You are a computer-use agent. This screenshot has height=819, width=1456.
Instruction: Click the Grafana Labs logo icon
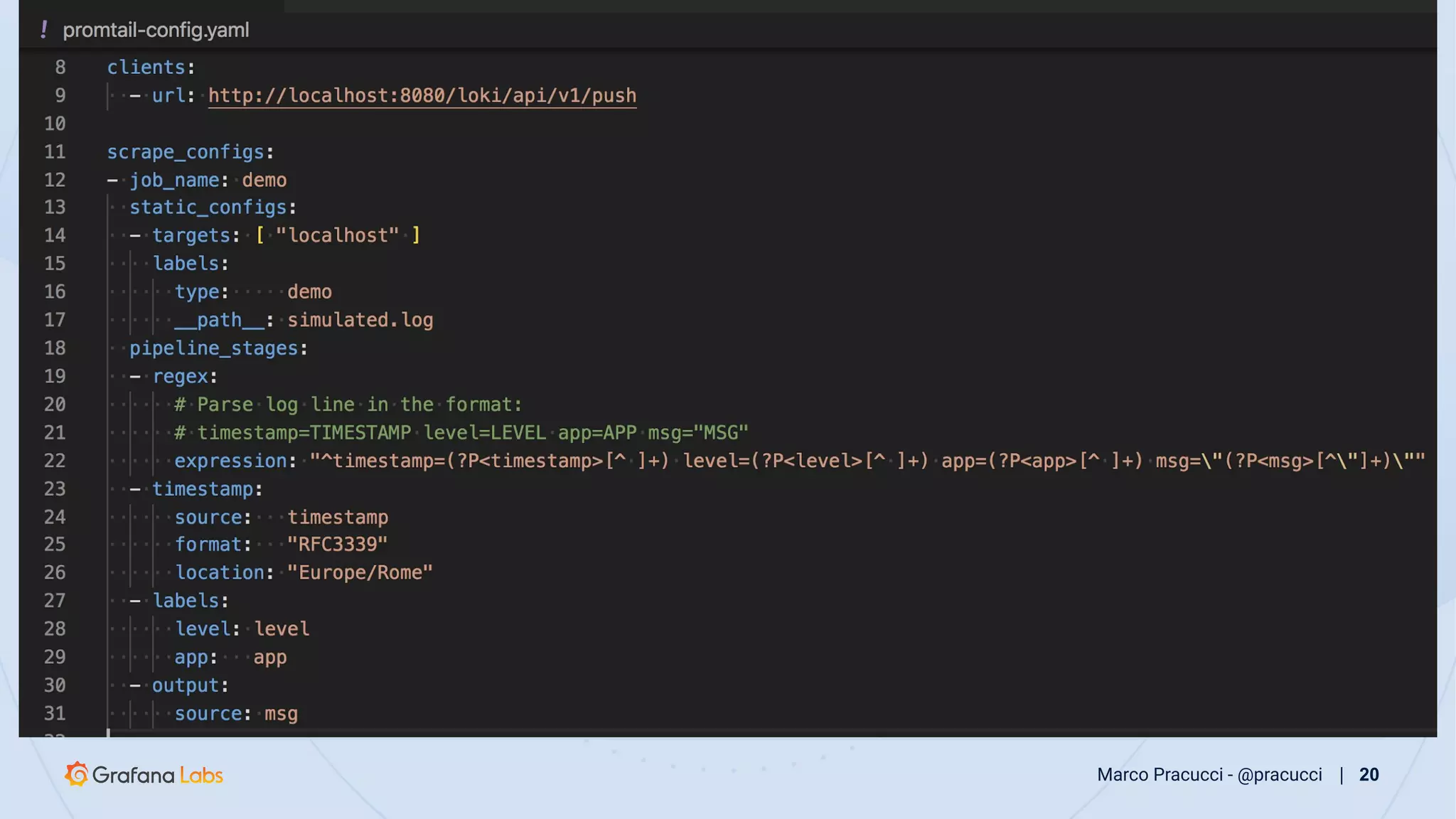[x=77, y=774]
